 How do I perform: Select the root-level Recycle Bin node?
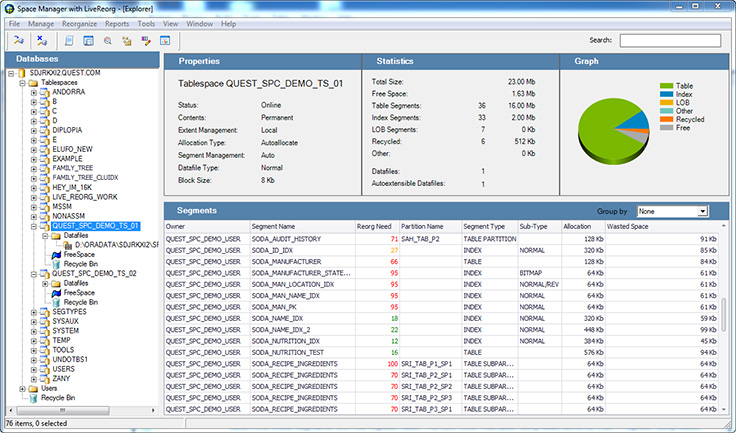[58, 398]
